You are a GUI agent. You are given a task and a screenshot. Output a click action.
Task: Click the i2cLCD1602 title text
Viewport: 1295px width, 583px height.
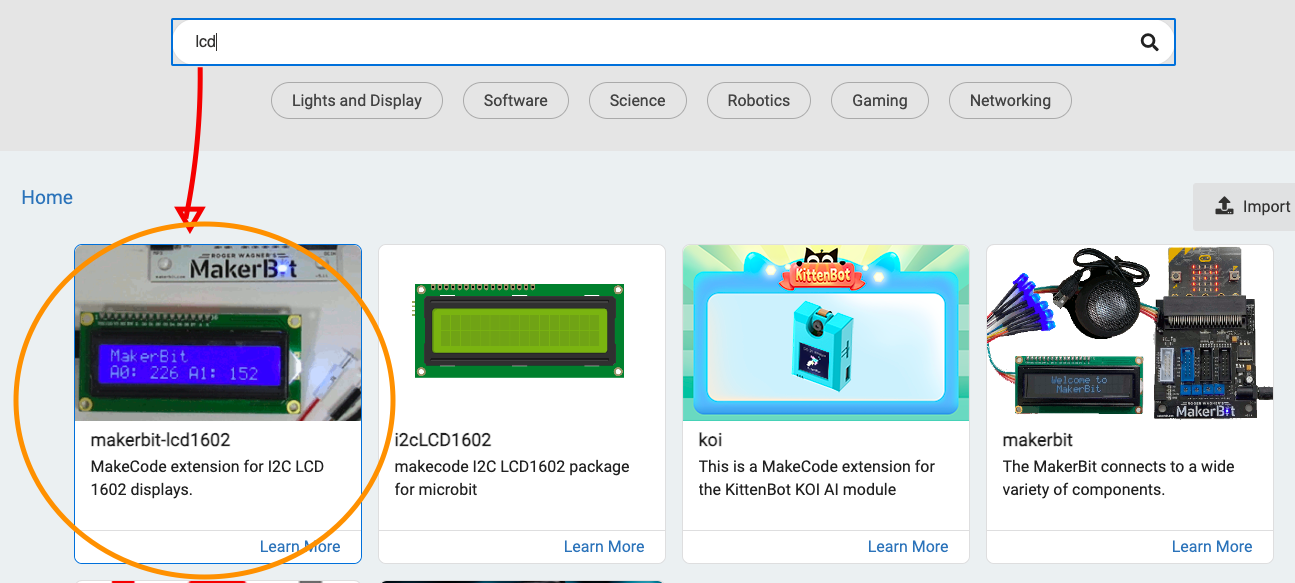point(443,440)
